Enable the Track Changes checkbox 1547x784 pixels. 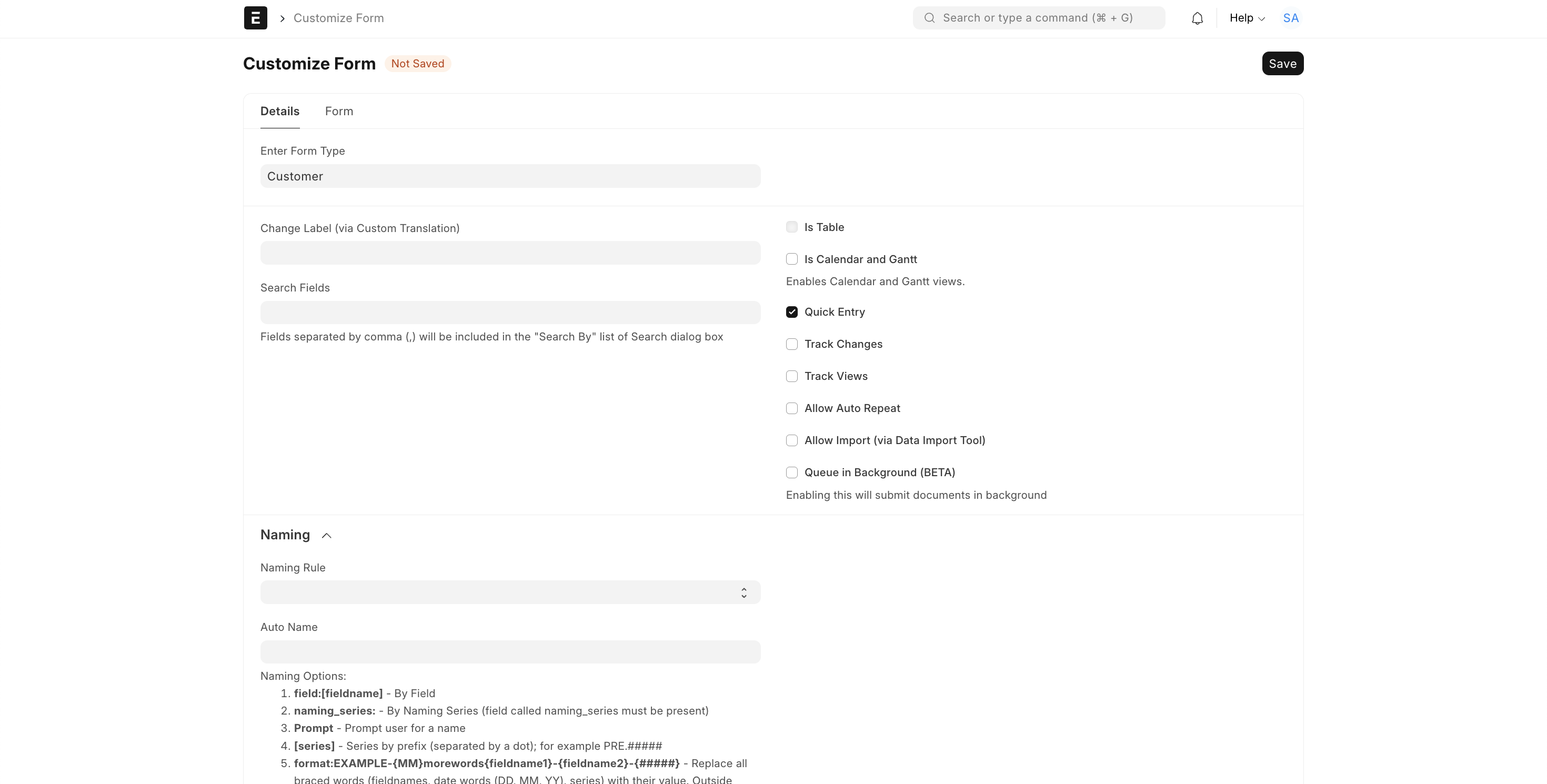tap(791, 344)
